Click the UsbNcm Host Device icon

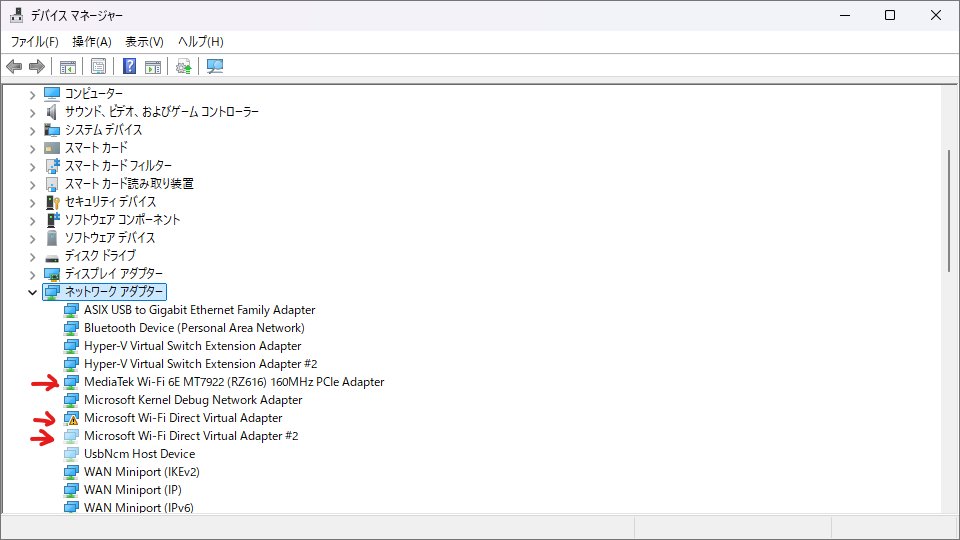72,454
